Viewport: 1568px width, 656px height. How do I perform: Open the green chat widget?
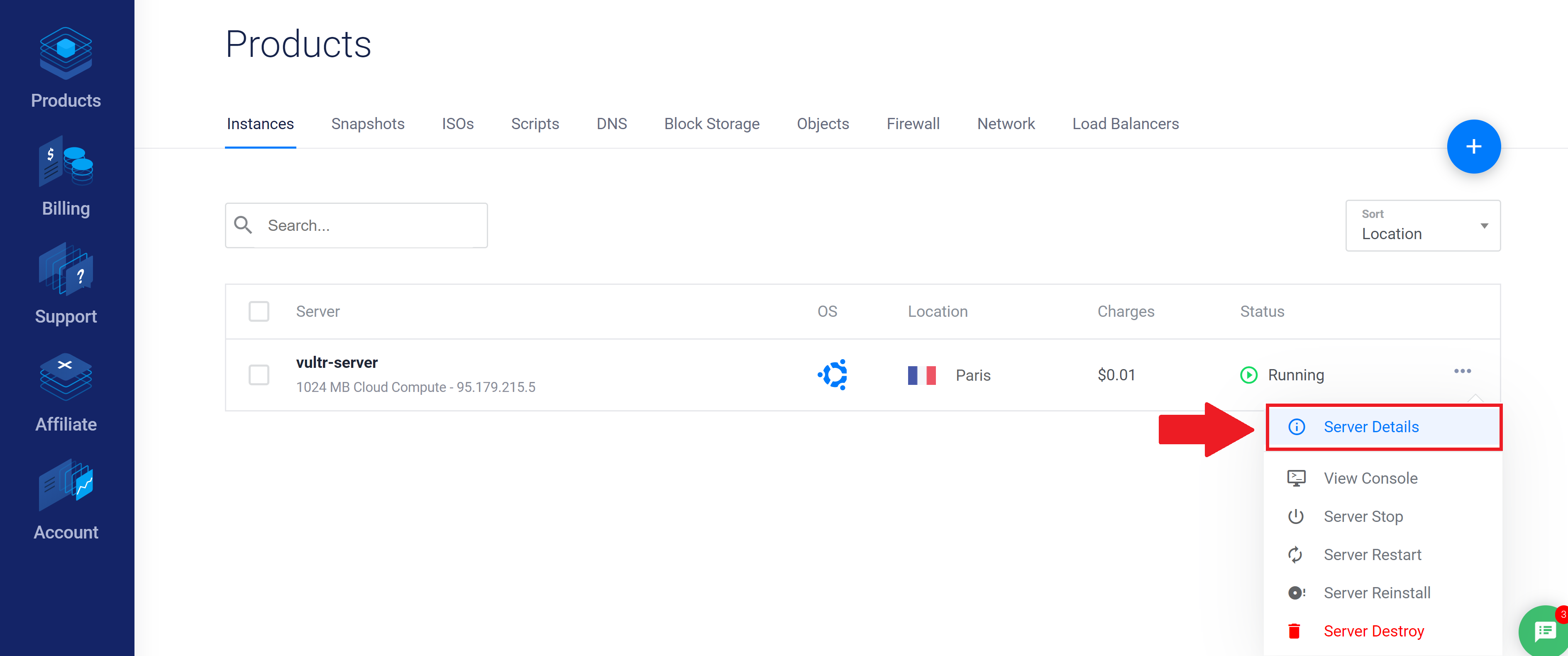(1544, 632)
